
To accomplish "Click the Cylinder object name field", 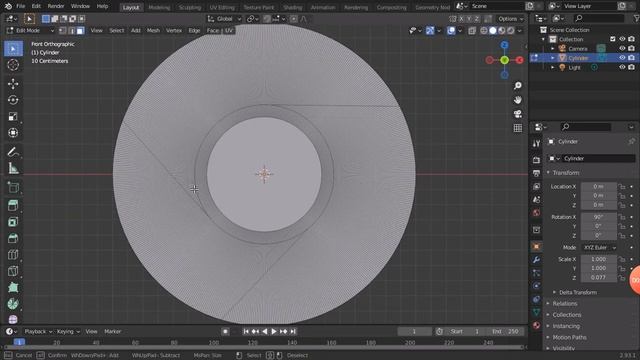I will point(599,158).
